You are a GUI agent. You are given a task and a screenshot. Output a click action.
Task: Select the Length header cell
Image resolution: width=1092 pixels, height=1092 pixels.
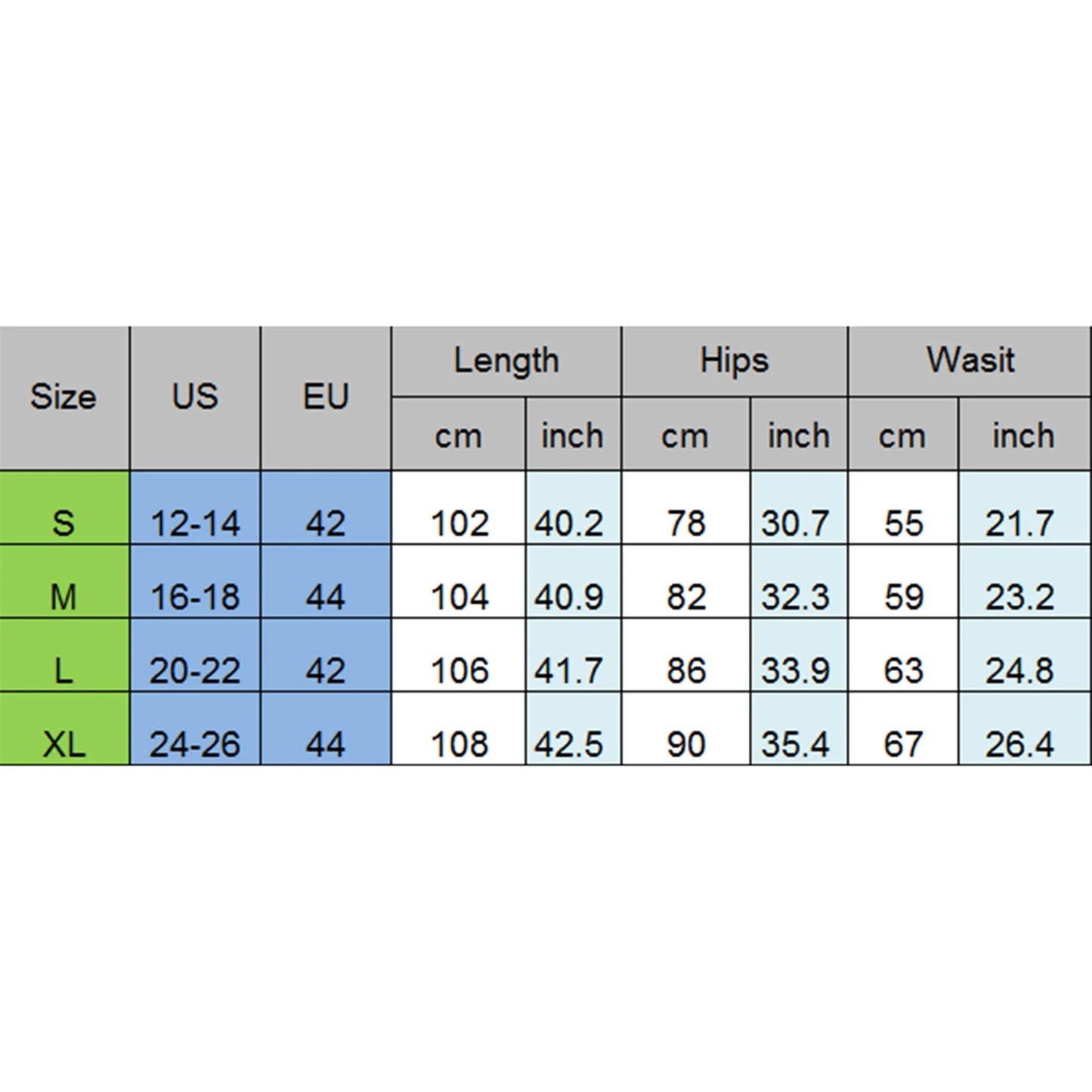pos(506,360)
